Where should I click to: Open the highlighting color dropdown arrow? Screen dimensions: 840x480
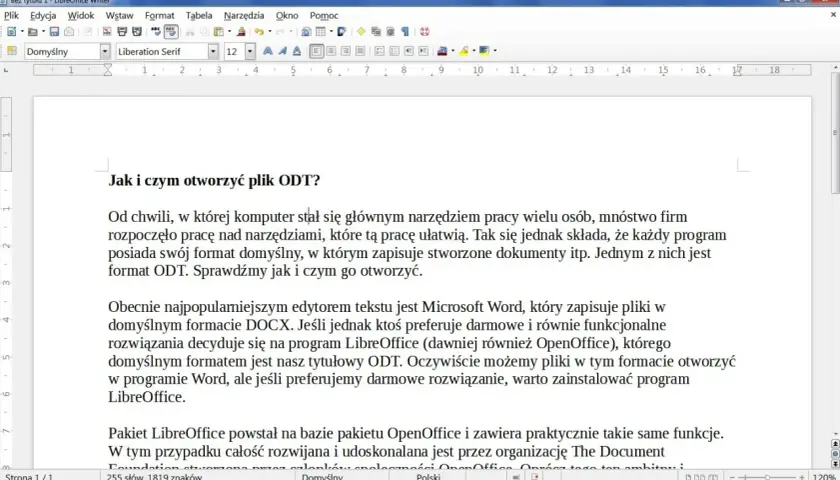[474, 51]
